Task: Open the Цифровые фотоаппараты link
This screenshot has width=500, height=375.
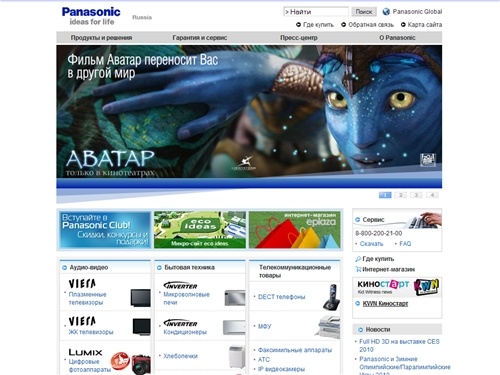Action: pyautogui.click(x=89, y=366)
